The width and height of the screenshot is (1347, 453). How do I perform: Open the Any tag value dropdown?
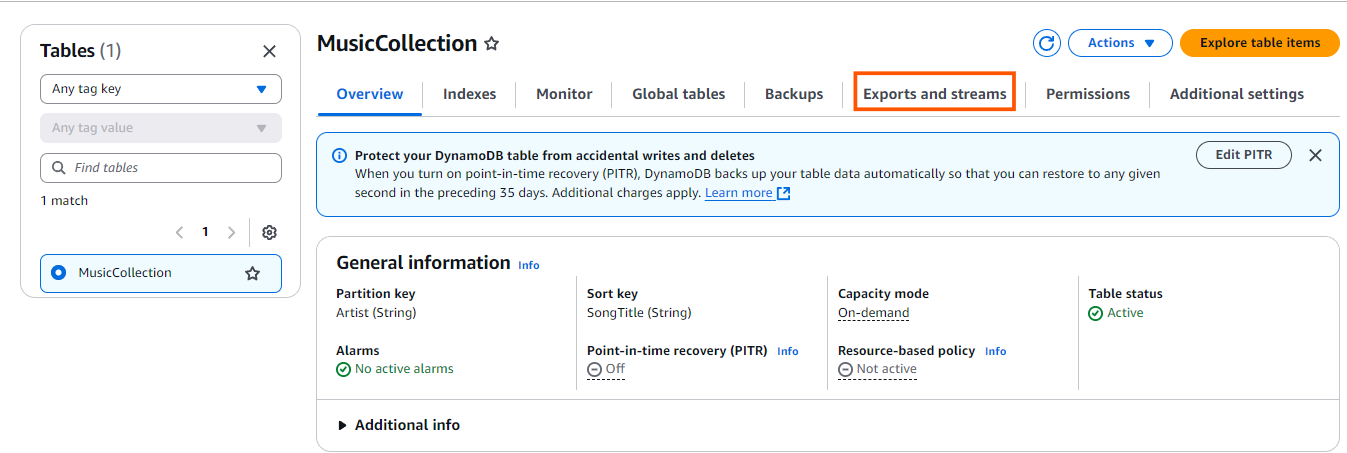click(x=161, y=128)
